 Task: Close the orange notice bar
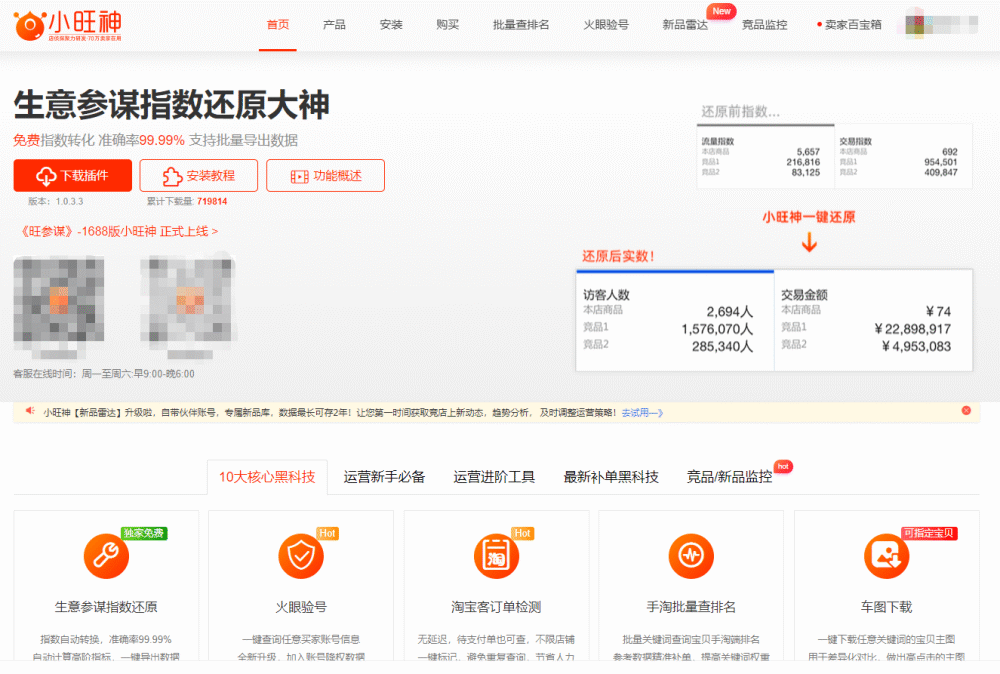click(966, 411)
